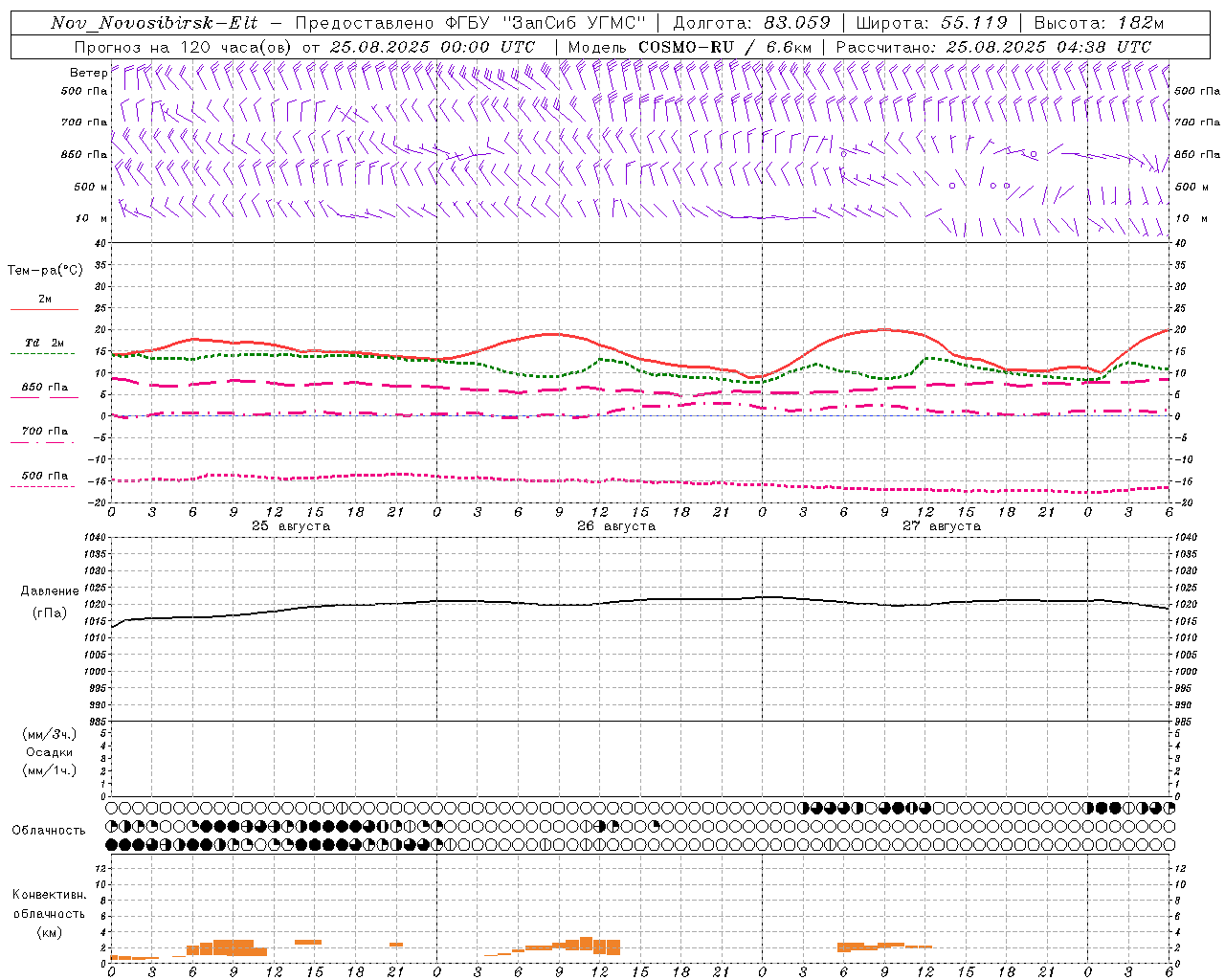Click the '(гПа)' pressure unit label
The width and height of the screenshot is (1225, 980).
50,613
